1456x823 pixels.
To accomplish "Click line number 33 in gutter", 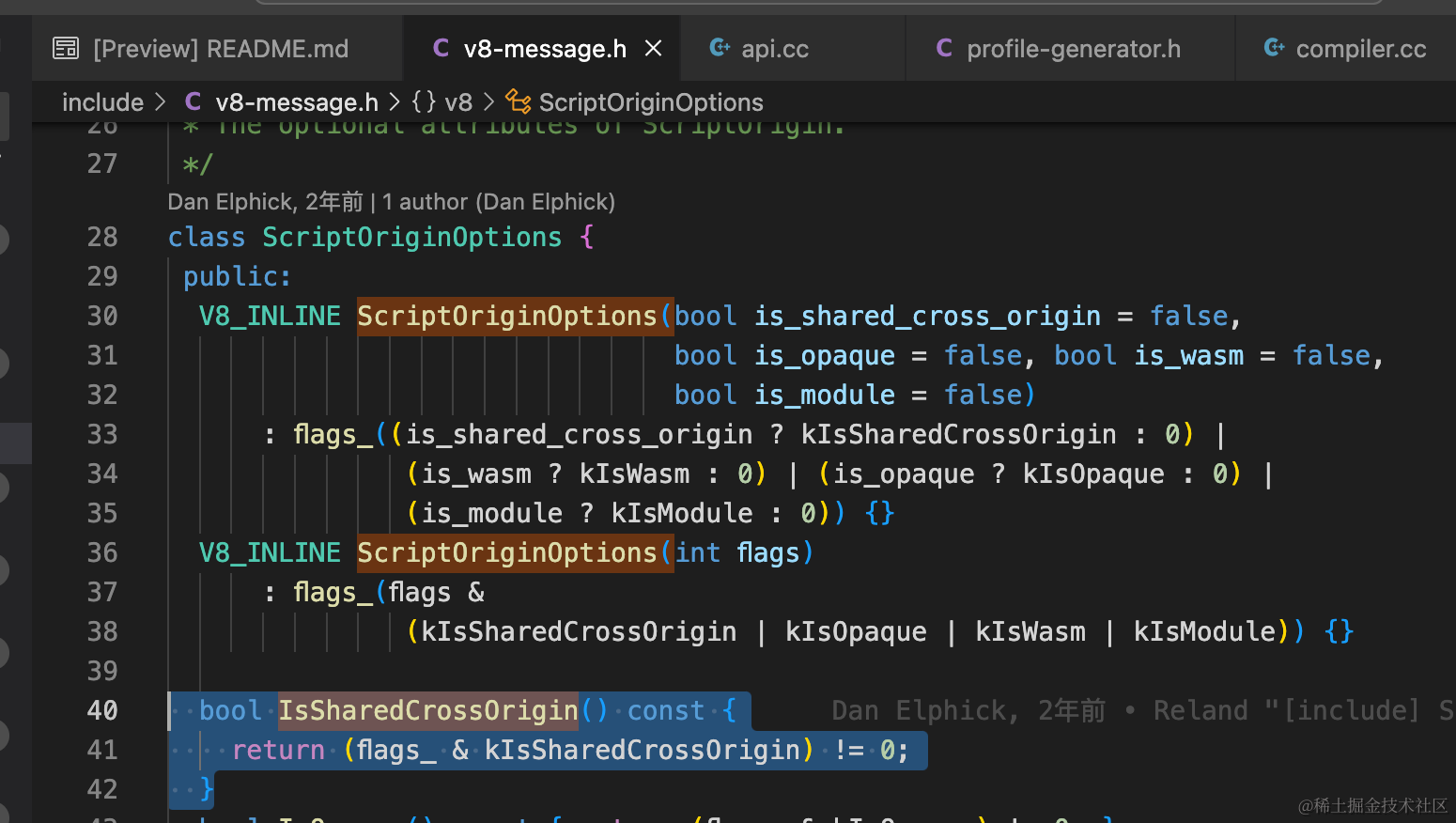I will [x=102, y=434].
